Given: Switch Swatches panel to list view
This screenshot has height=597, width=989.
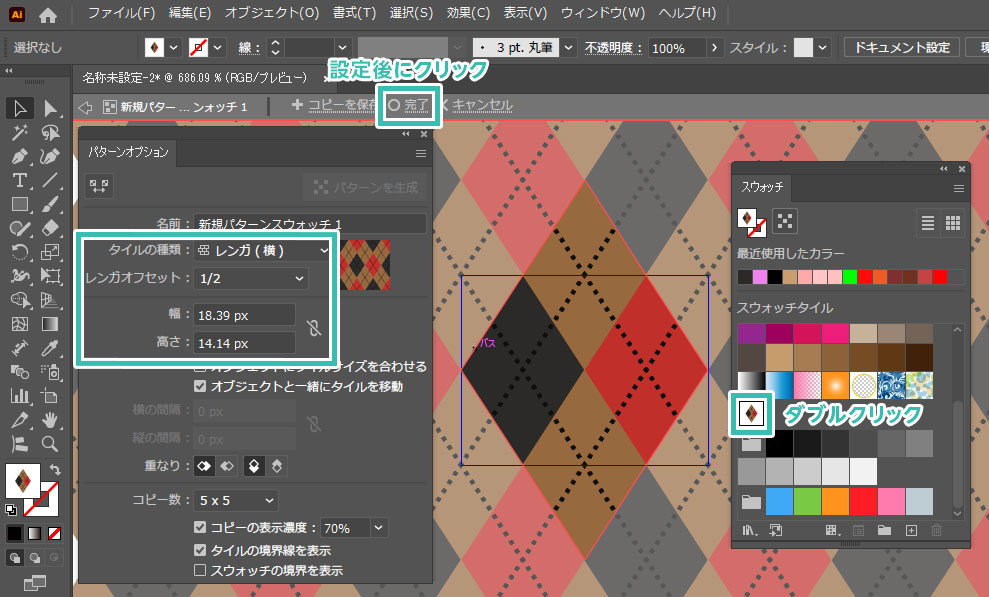Looking at the screenshot, I should click(927, 222).
